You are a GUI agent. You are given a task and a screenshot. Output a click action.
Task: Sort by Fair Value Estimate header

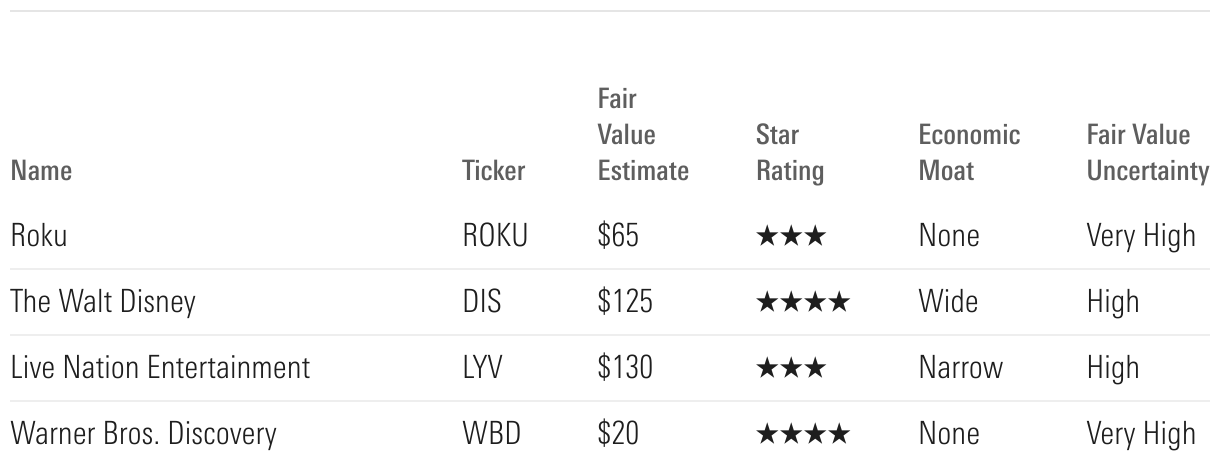(642, 136)
